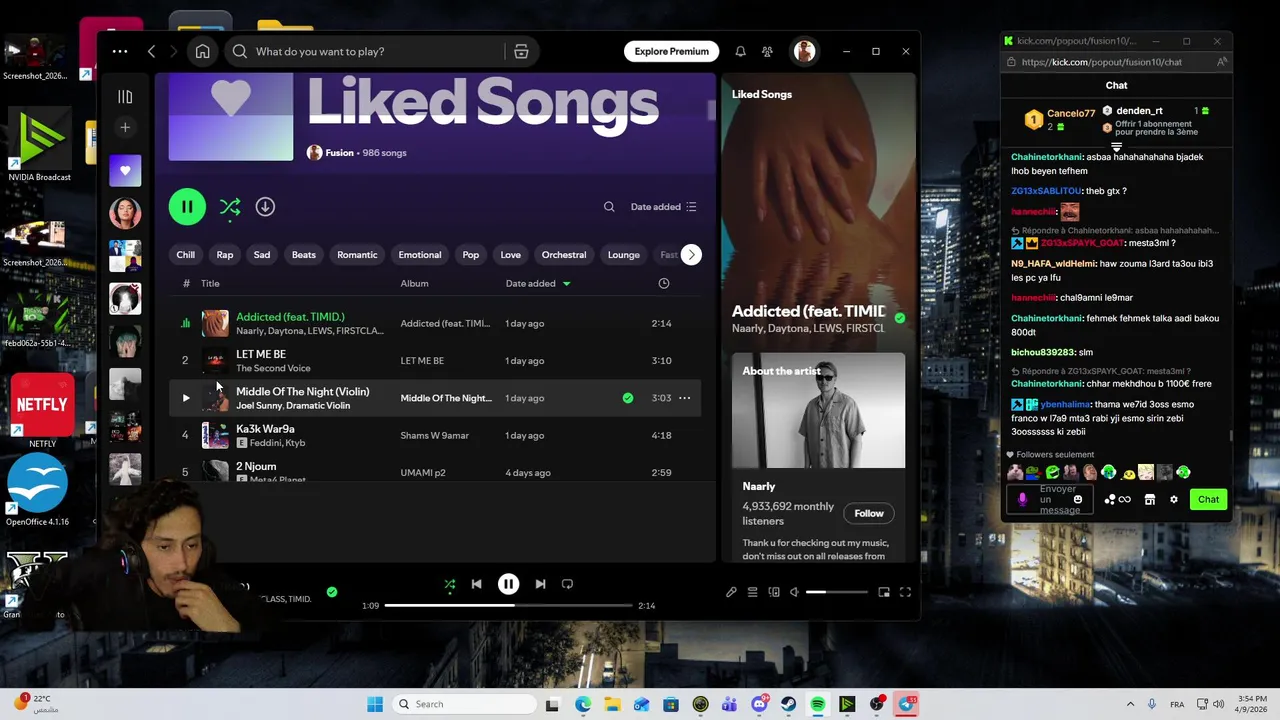The height and width of the screenshot is (720, 1280).
Task: Sort by Album column header
Action: [x=414, y=283]
